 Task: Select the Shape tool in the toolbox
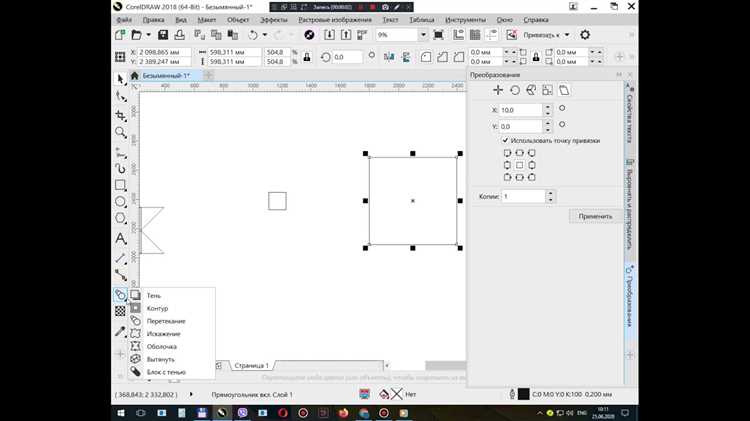tap(121, 97)
